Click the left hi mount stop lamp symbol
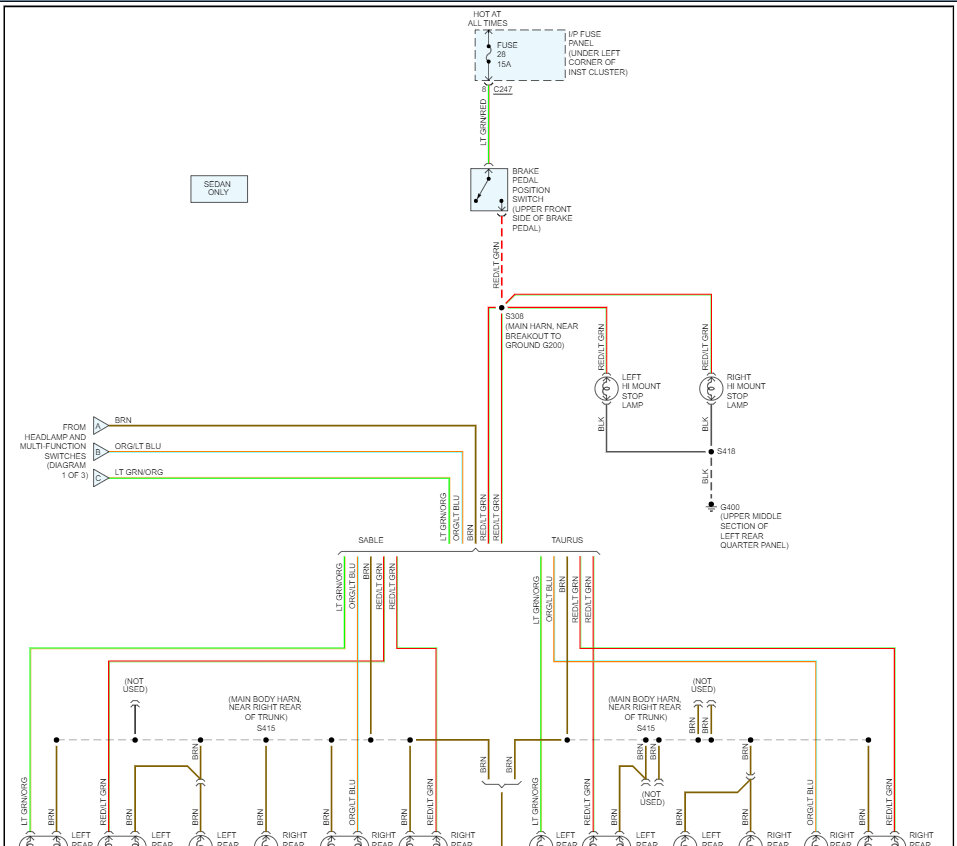This screenshot has width=957, height=846. [x=606, y=387]
